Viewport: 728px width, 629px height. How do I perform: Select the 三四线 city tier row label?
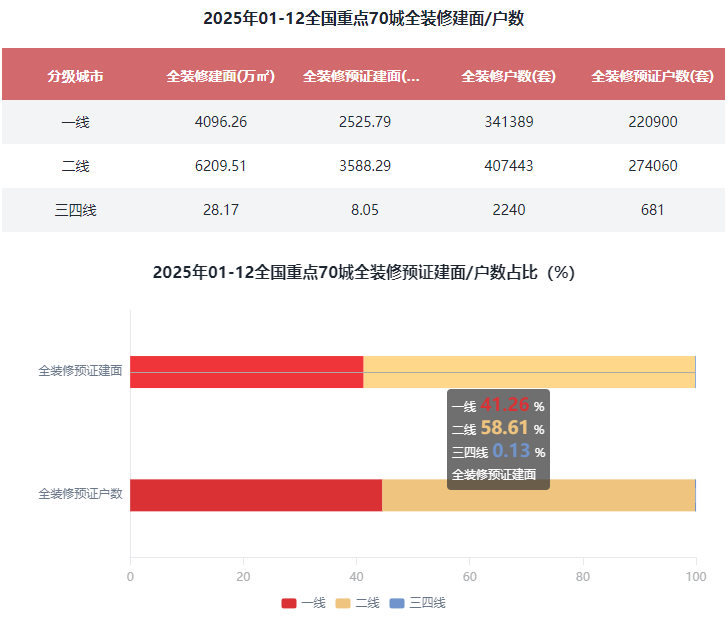tap(75, 210)
